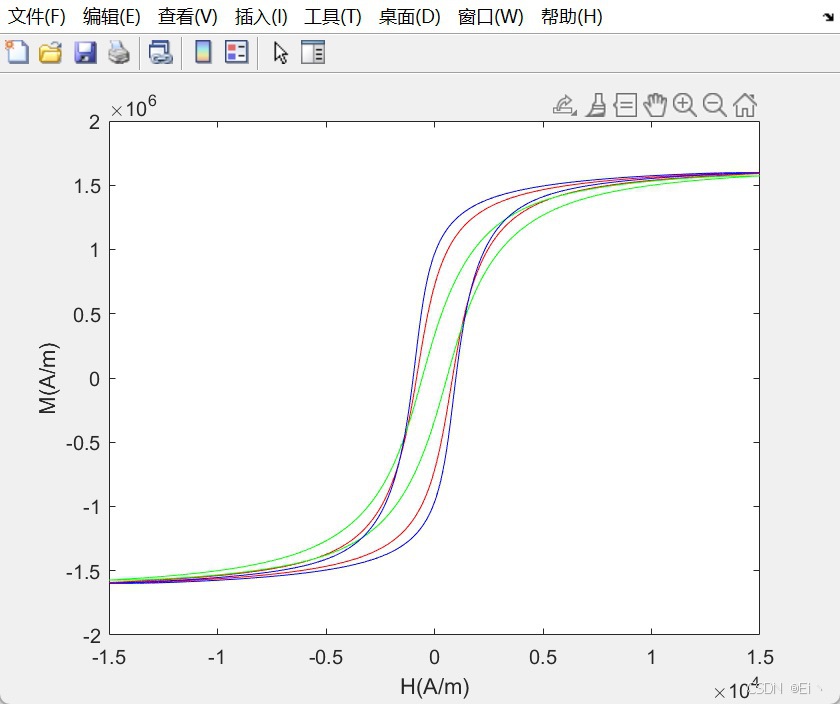
Task: Restore view with home icon
Action: tap(745, 105)
